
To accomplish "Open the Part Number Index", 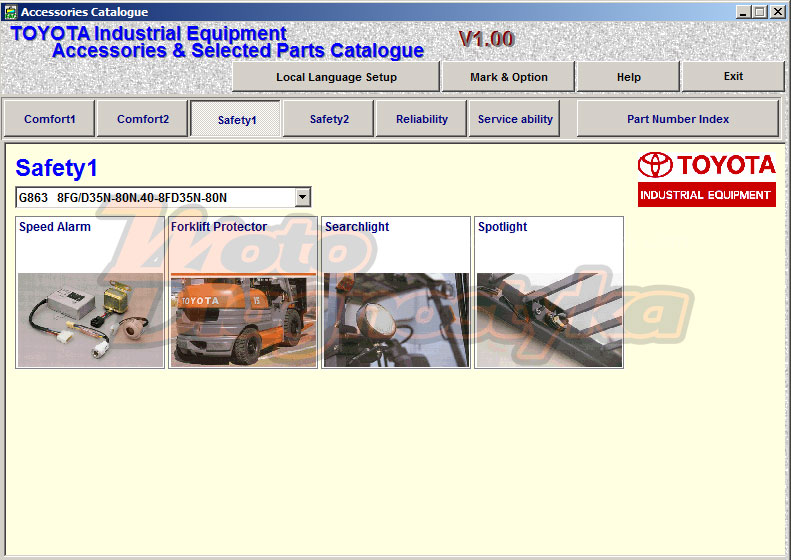I will (x=678, y=119).
